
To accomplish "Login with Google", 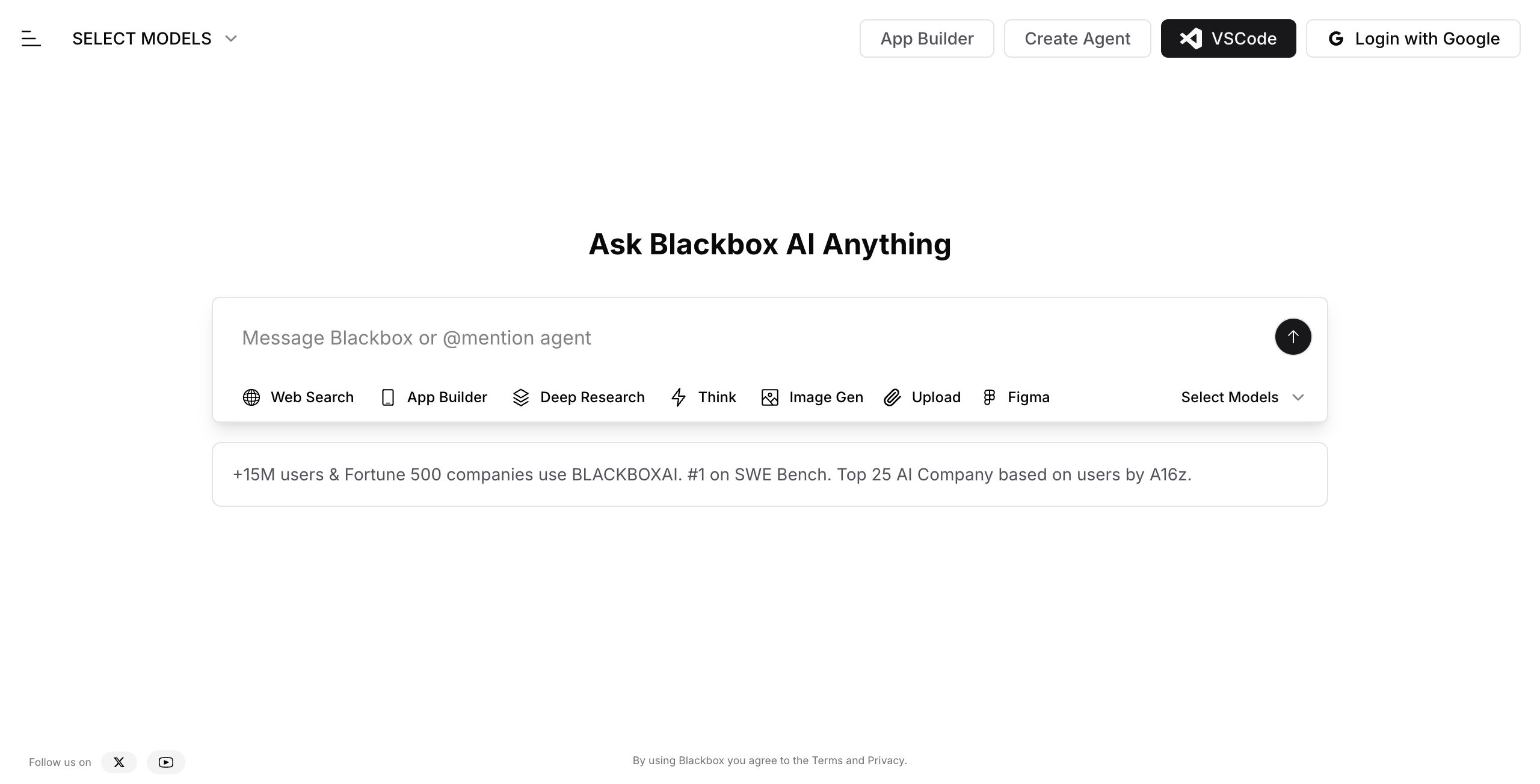I will click(x=1413, y=38).
